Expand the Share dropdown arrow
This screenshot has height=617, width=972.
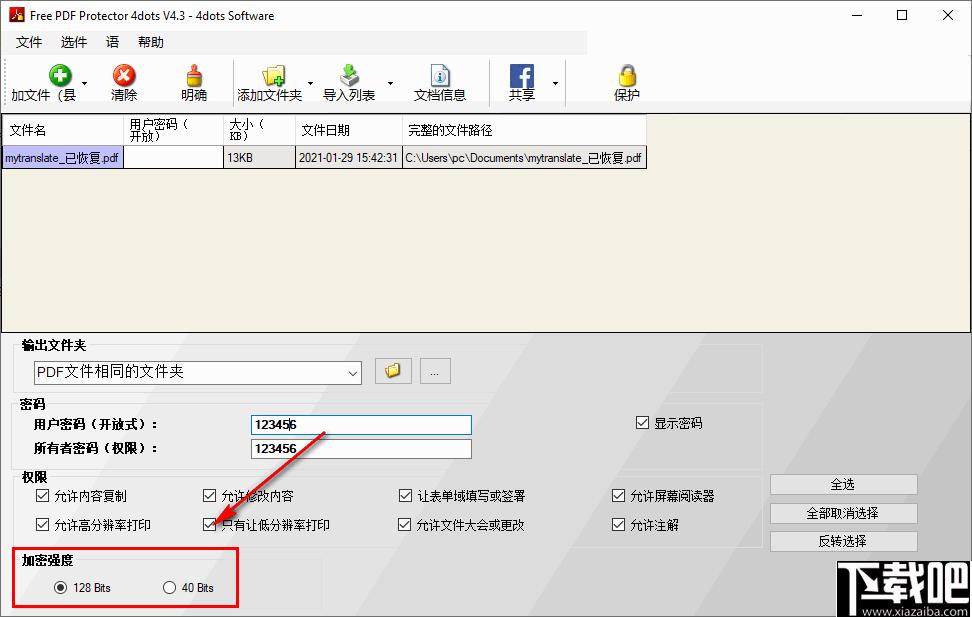point(555,83)
